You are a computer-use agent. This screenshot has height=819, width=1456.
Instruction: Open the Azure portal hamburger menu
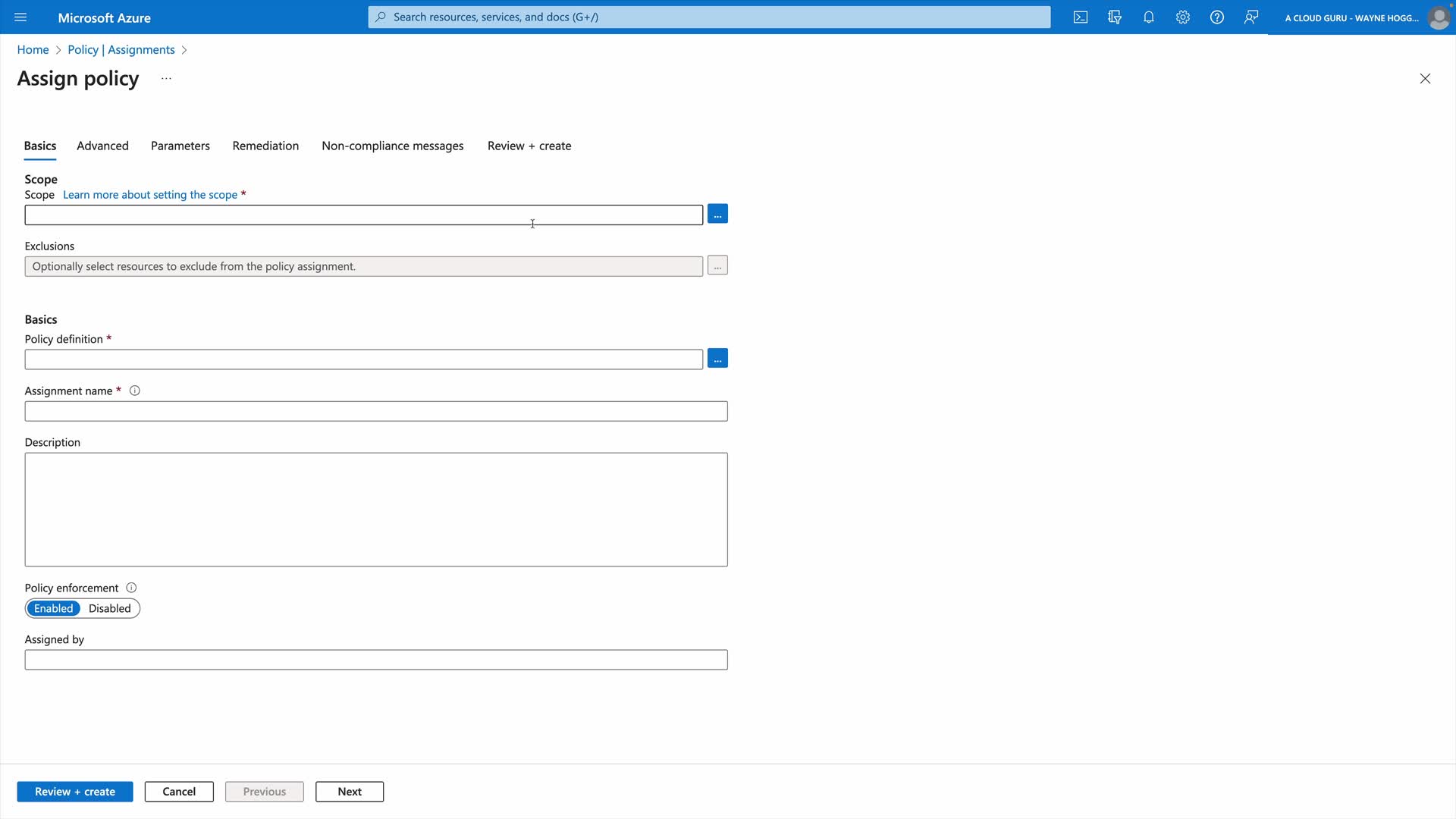(x=20, y=17)
